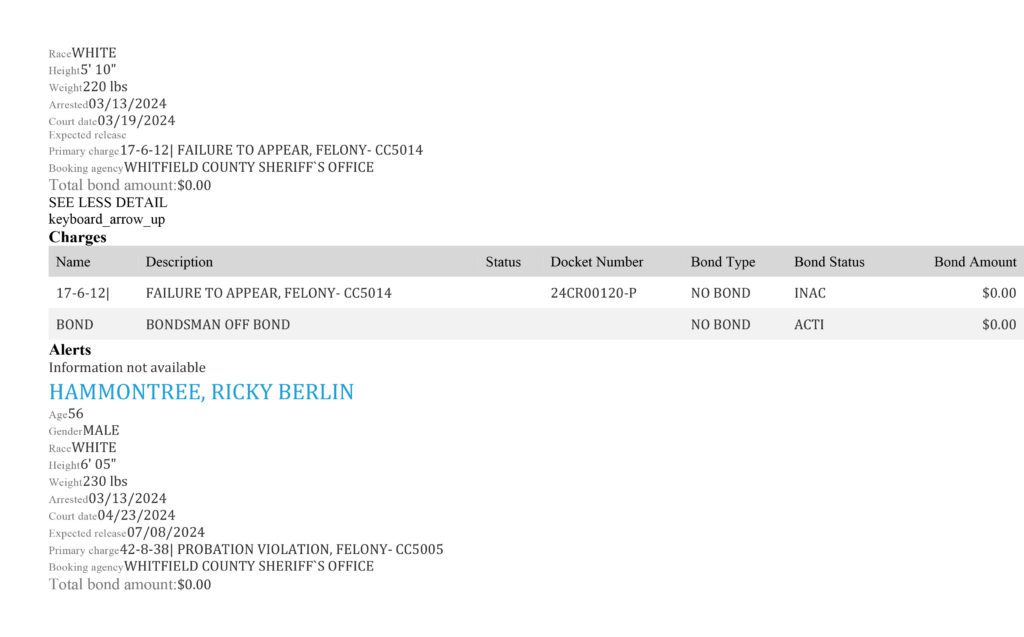The image size is (1024, 637).
Task: Click the Status column header
Action: coord(503,262)
